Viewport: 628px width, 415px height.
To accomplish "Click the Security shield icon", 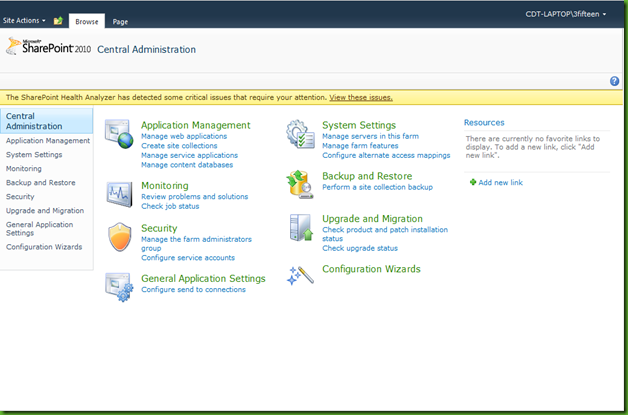I will (120, 237).
